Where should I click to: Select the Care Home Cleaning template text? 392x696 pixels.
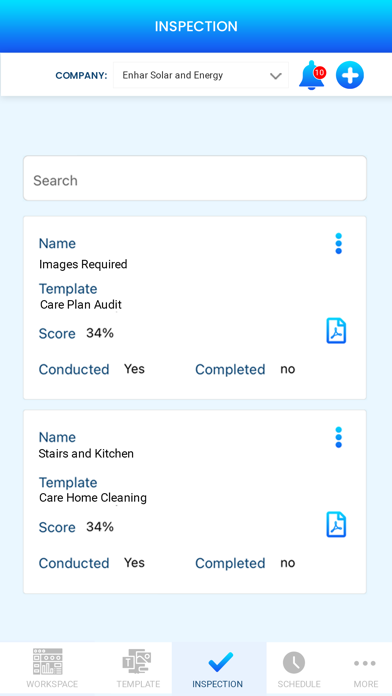pos(93,498)
